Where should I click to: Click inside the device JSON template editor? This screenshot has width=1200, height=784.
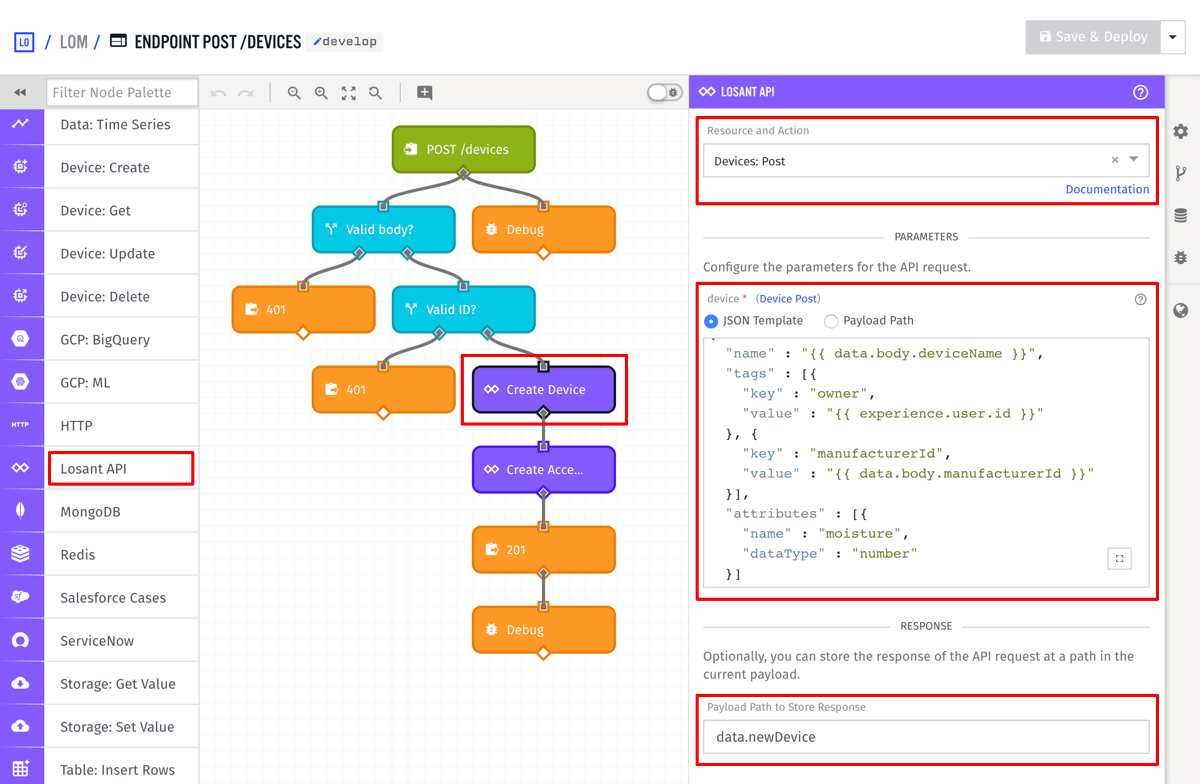(x=926, y=462)
